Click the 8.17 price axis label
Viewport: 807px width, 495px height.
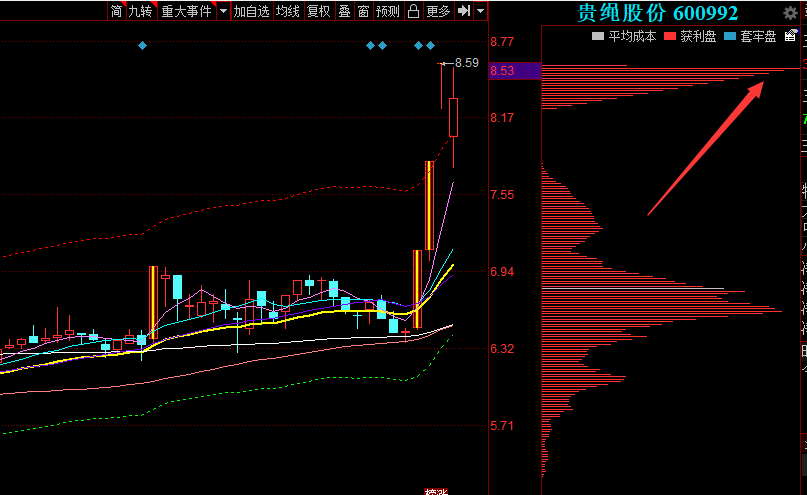[x=502, y=118]
